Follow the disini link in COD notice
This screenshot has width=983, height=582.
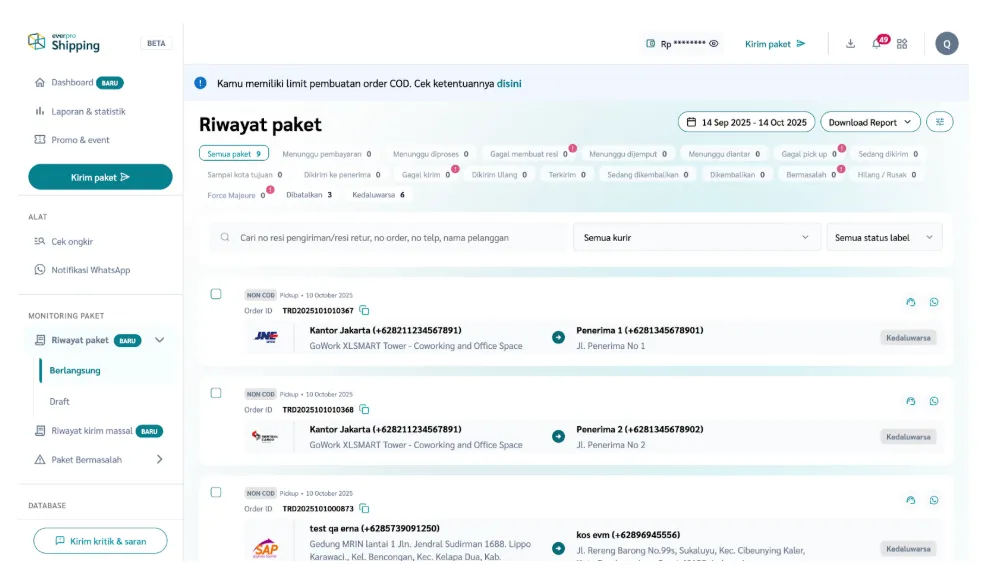pyautogui.click(x=509, y=83)
